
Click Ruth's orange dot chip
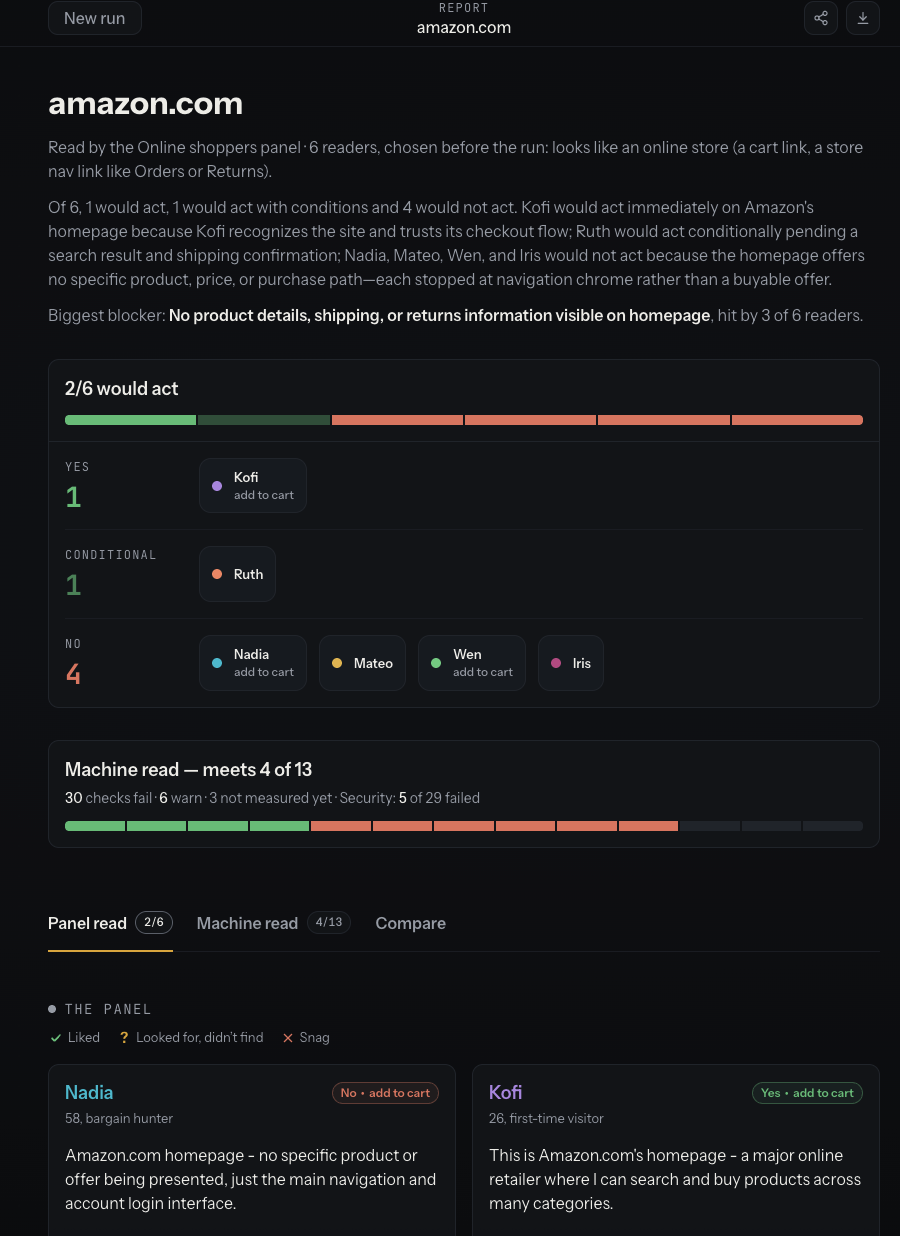click(237, 574)
